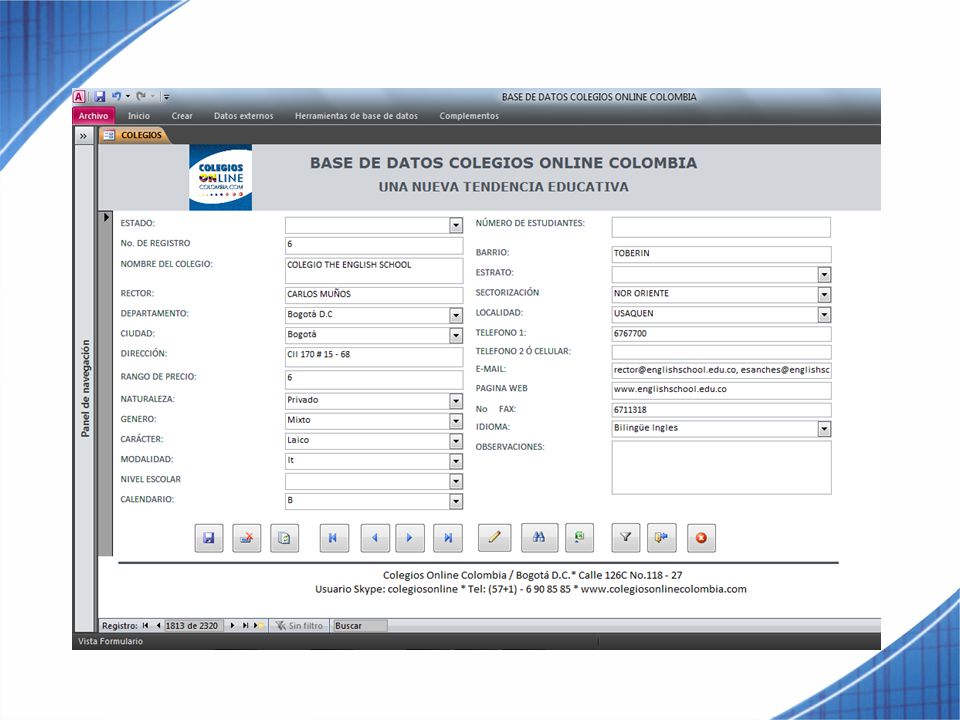Viewport: 960px width, 720px height.
Task: Click the Panel de navegación vertical bar
Action: click(84, 388)
